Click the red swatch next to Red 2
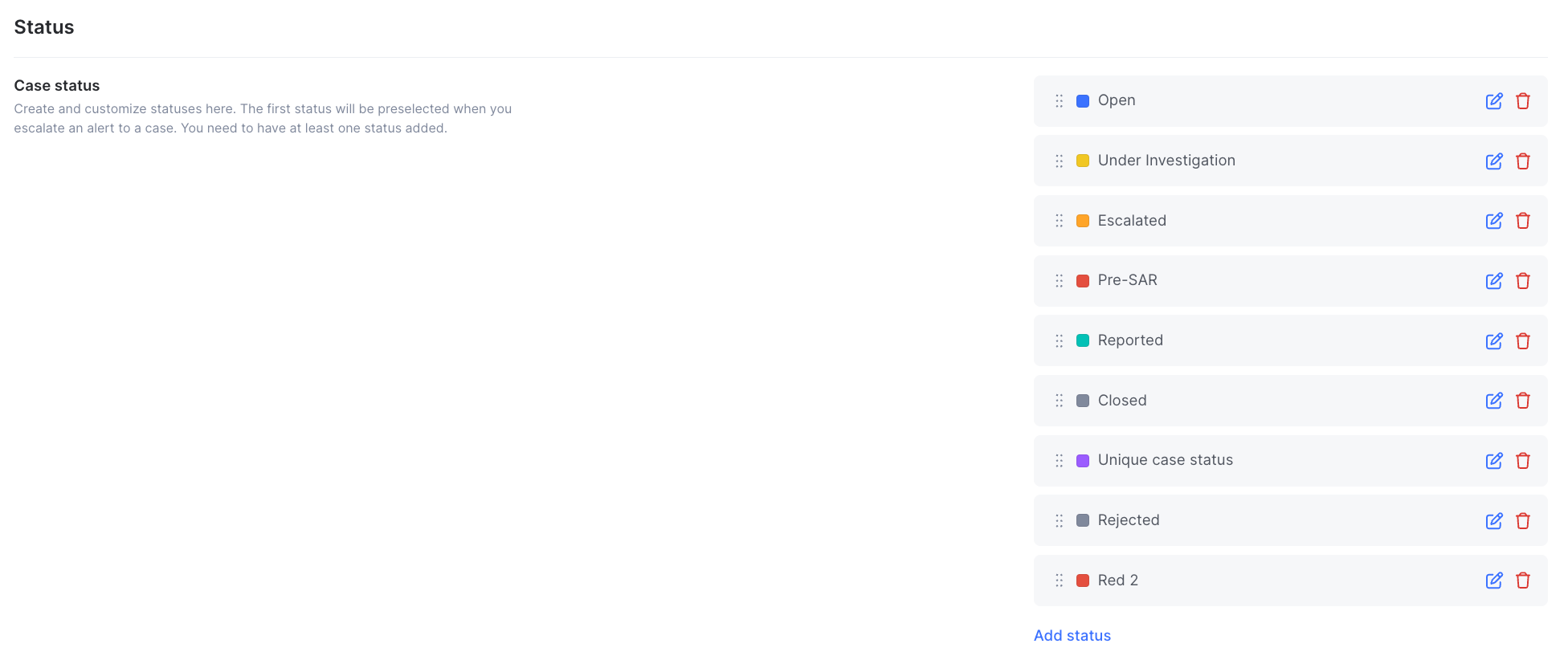This screenshot has height=660, width=1568. [x=1083, y=581]
